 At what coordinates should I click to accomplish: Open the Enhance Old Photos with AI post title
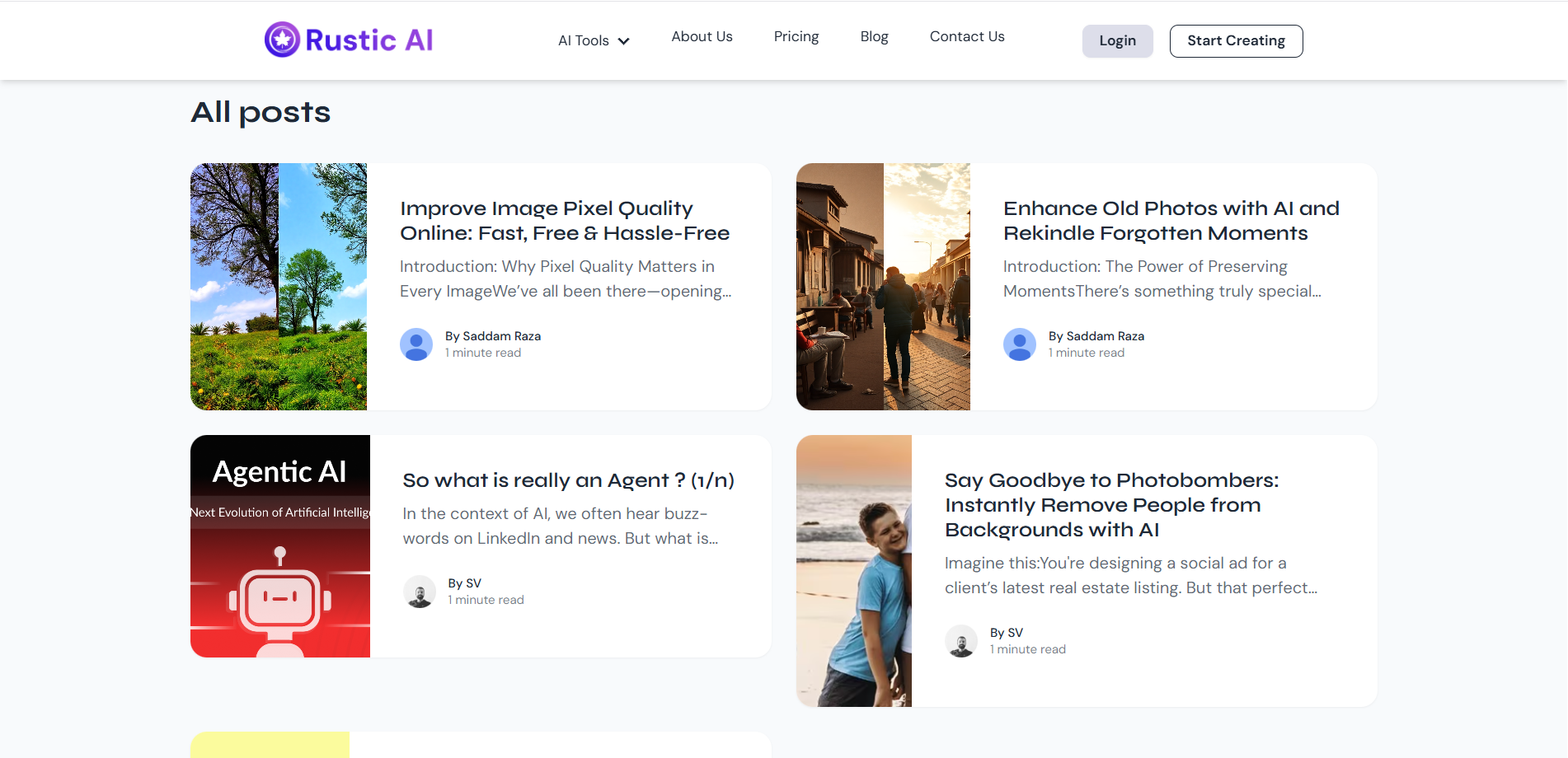(1171, 221)
